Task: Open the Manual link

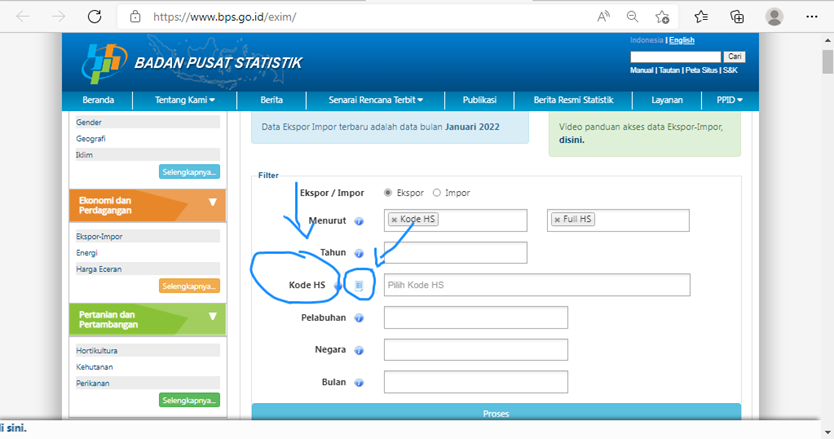Action: tap(641, 70)
